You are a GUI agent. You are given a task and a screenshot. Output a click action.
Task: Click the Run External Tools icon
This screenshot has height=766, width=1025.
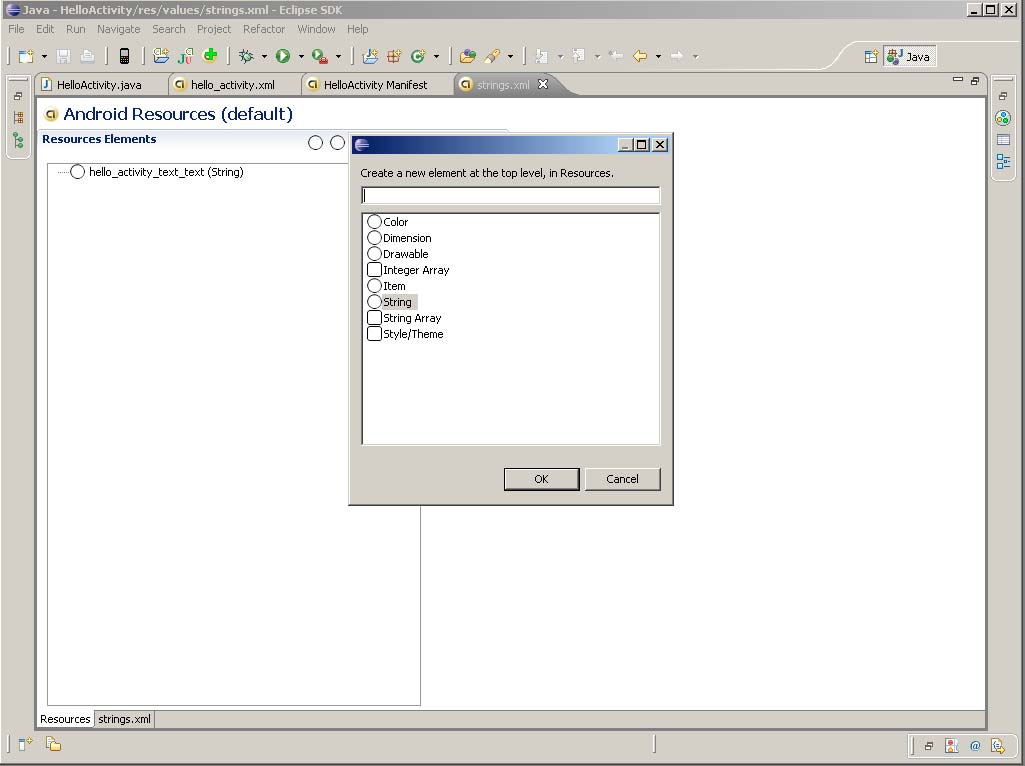(320, 56)
